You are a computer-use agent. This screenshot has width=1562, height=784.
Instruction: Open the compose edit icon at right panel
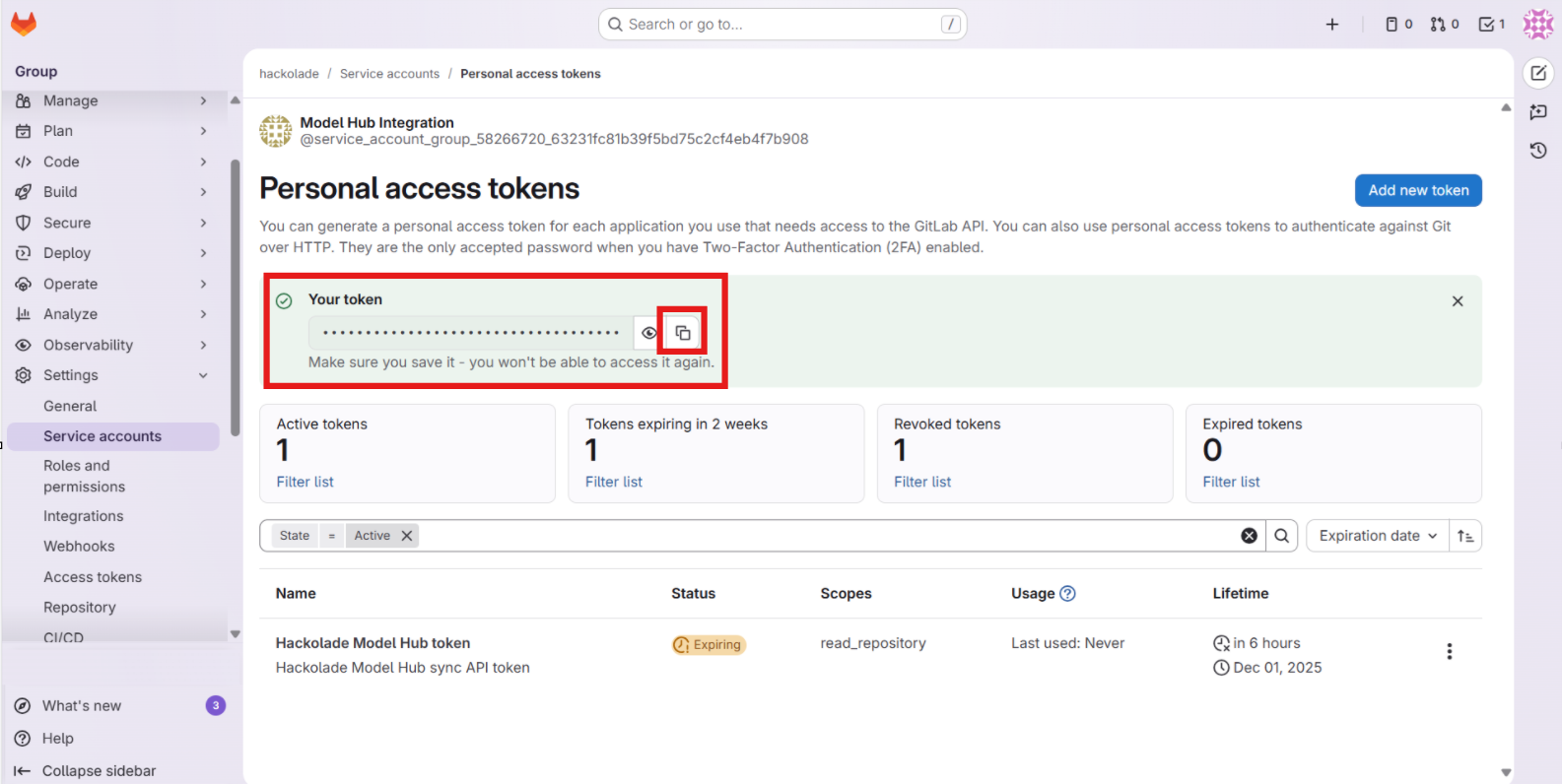1538,73
